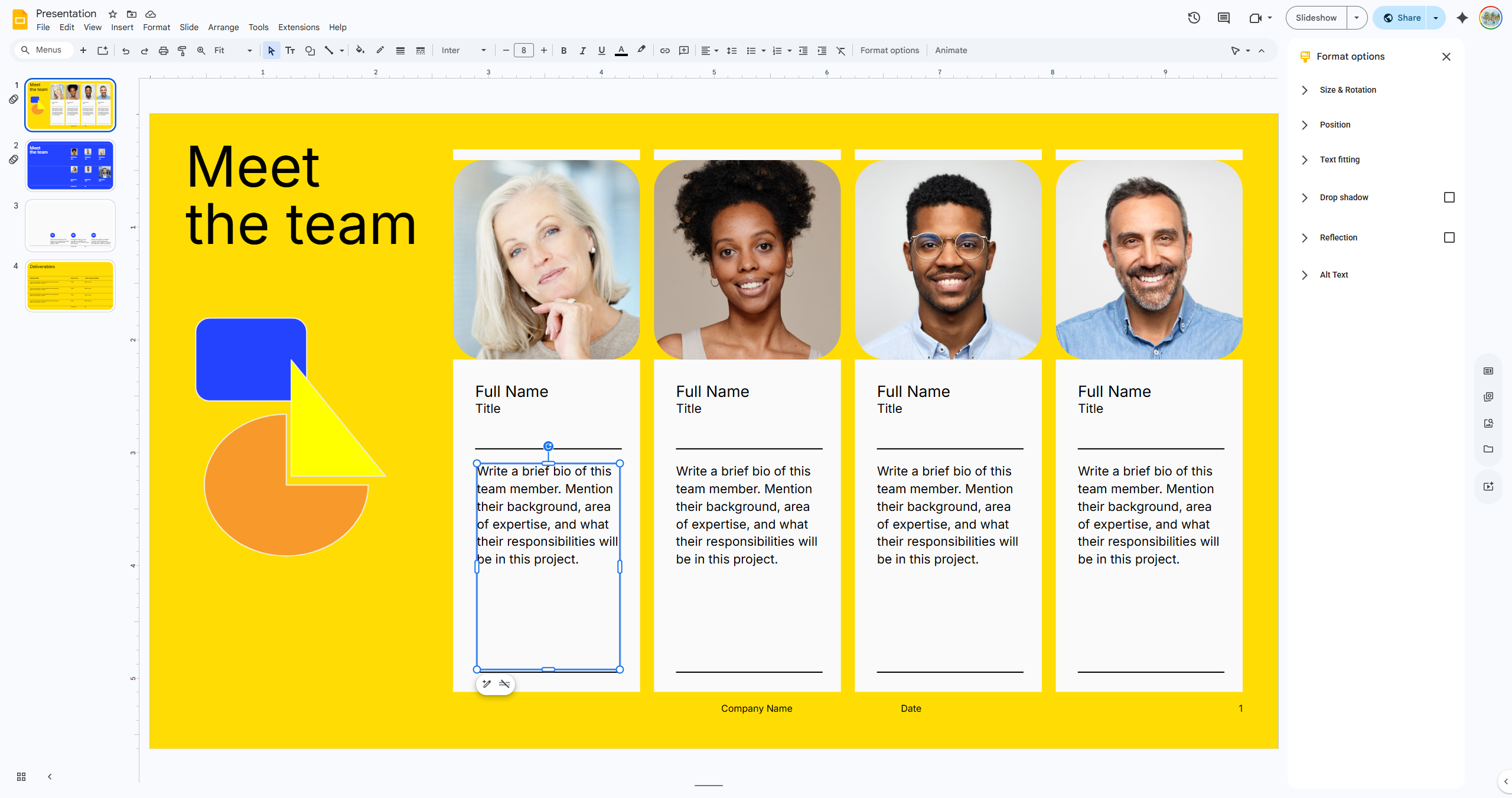Expand Size & Rotation section
This screenshot has height=798, width=1512.
point(1305,90)
